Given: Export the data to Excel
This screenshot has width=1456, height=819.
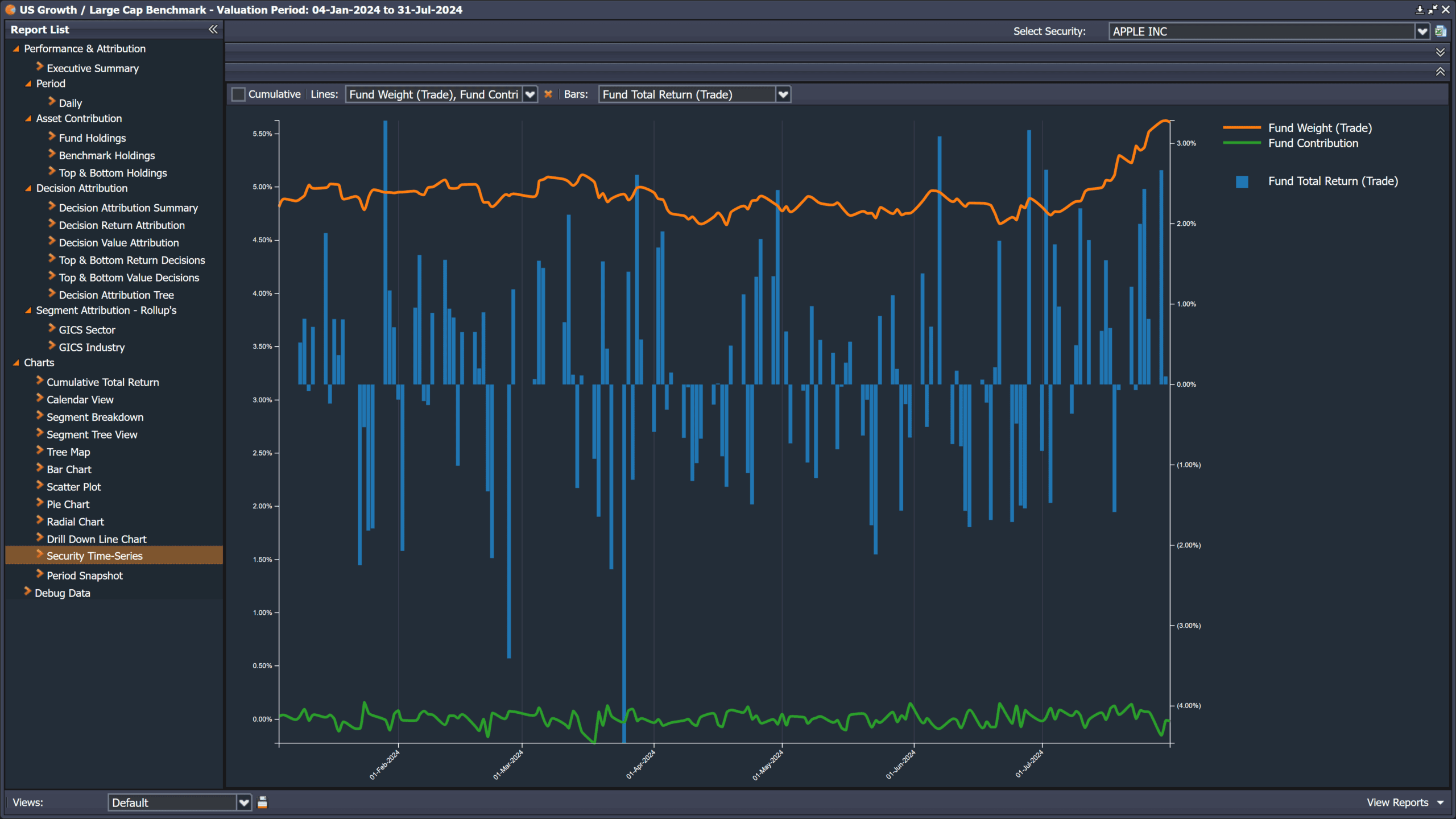Looking at the screenshot, I should 1441,31.
